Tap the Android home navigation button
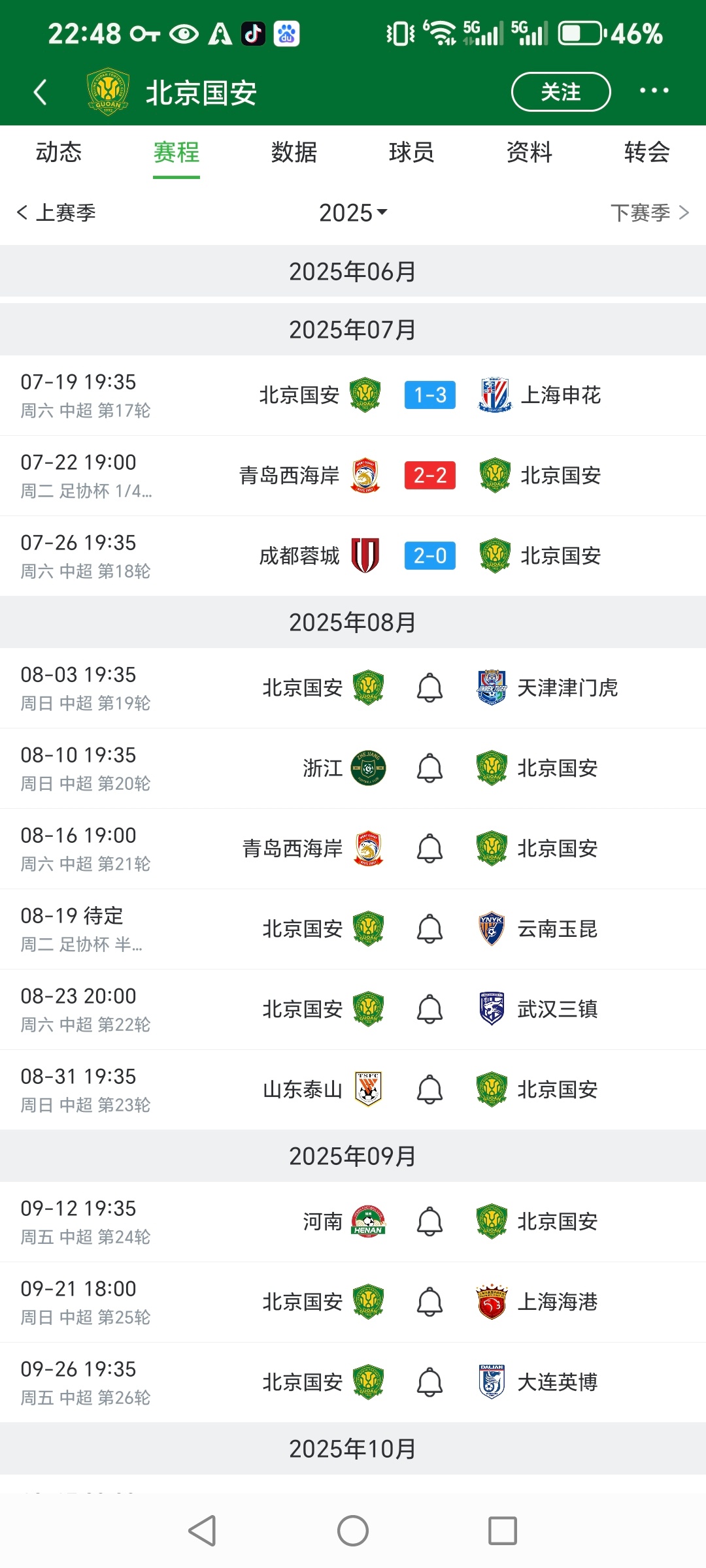Image resolution: width=706 pixels, height=1568 pixels. click(x=353, y=1531)
